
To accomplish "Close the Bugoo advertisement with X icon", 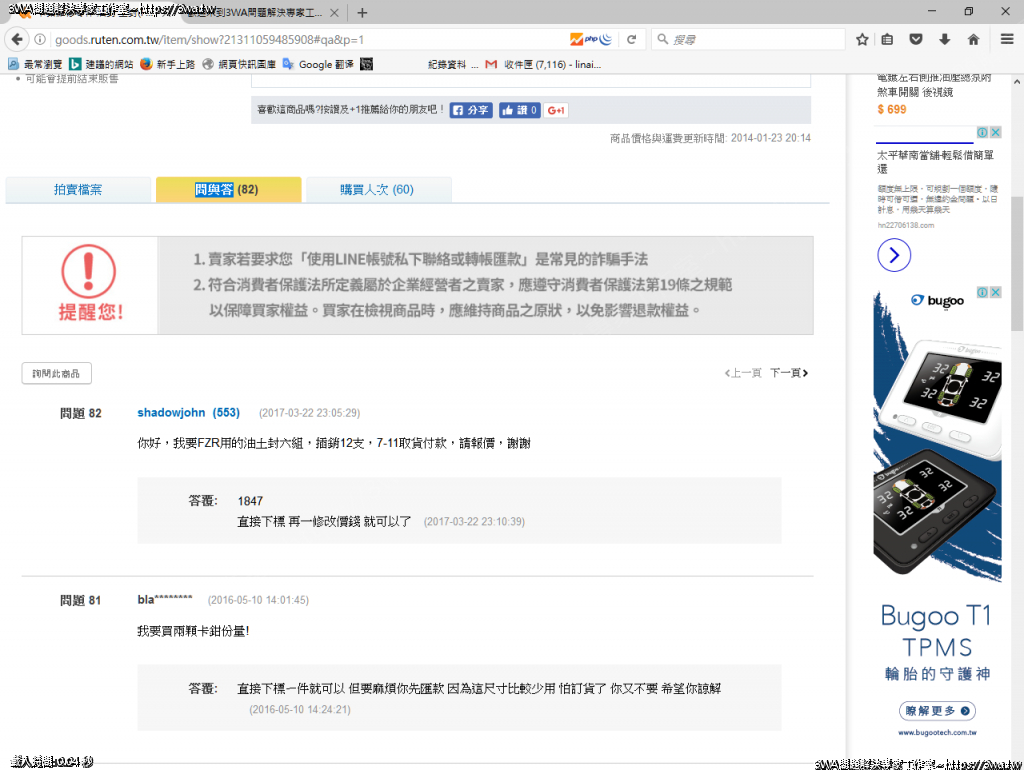I will click(995, 292).
